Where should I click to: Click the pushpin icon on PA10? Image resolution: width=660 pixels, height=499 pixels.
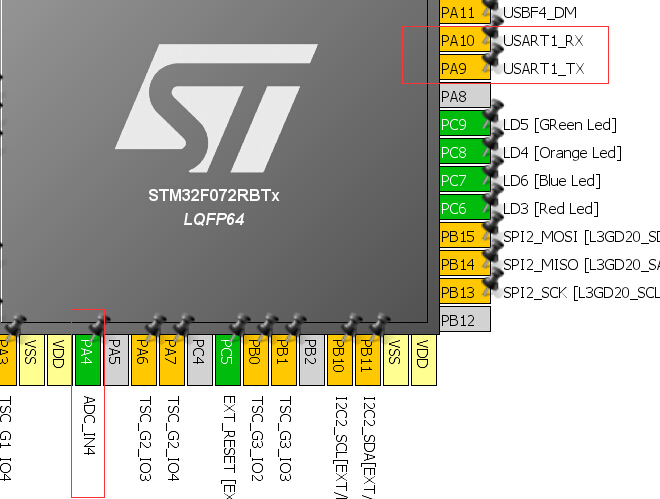(x=491, y=32)
